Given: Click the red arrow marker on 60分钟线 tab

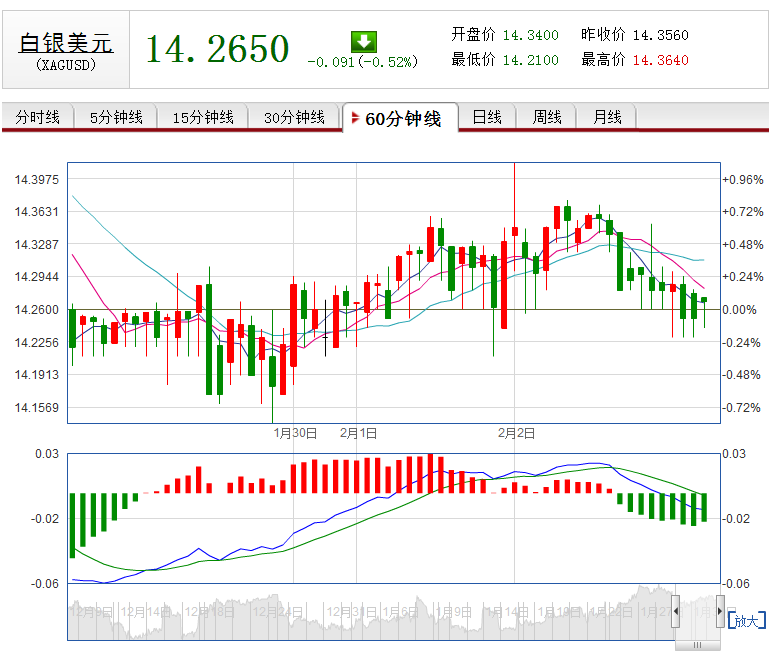Looking at the screenshot, I should [x=355, y=119].
